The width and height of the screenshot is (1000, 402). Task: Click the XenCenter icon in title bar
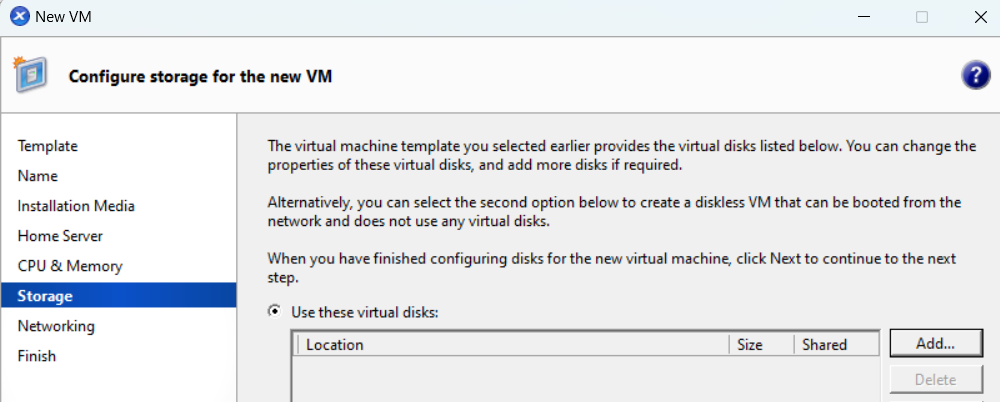click(19, 17)
